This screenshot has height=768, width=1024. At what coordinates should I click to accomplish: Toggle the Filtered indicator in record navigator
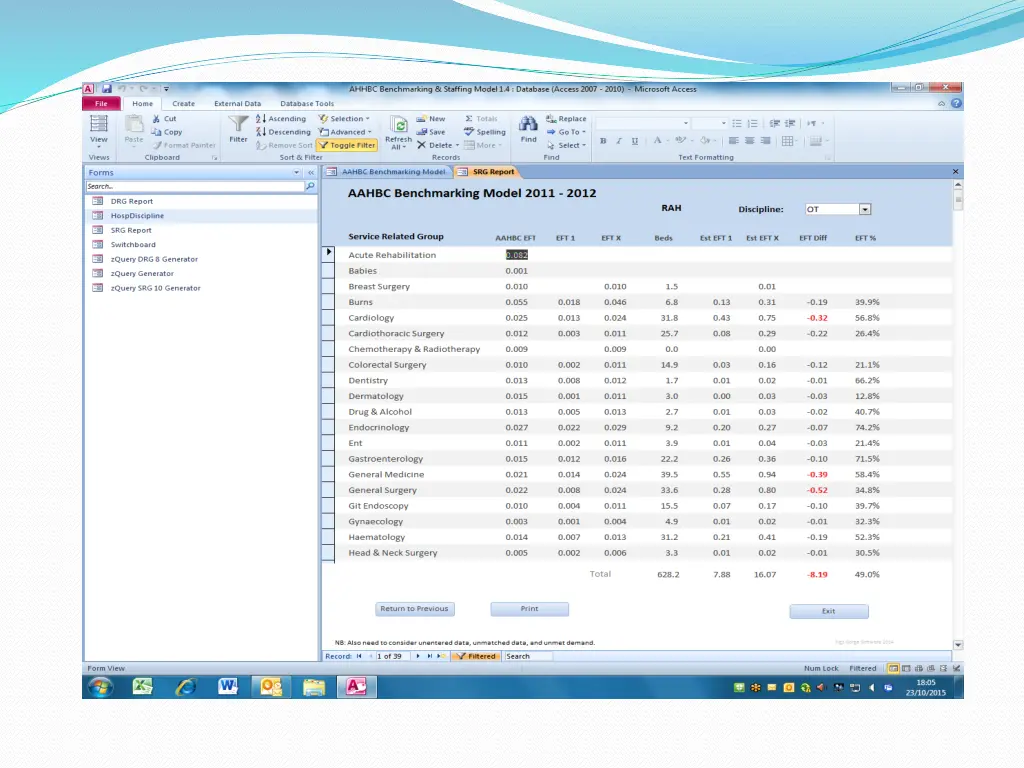click(476, 656)
